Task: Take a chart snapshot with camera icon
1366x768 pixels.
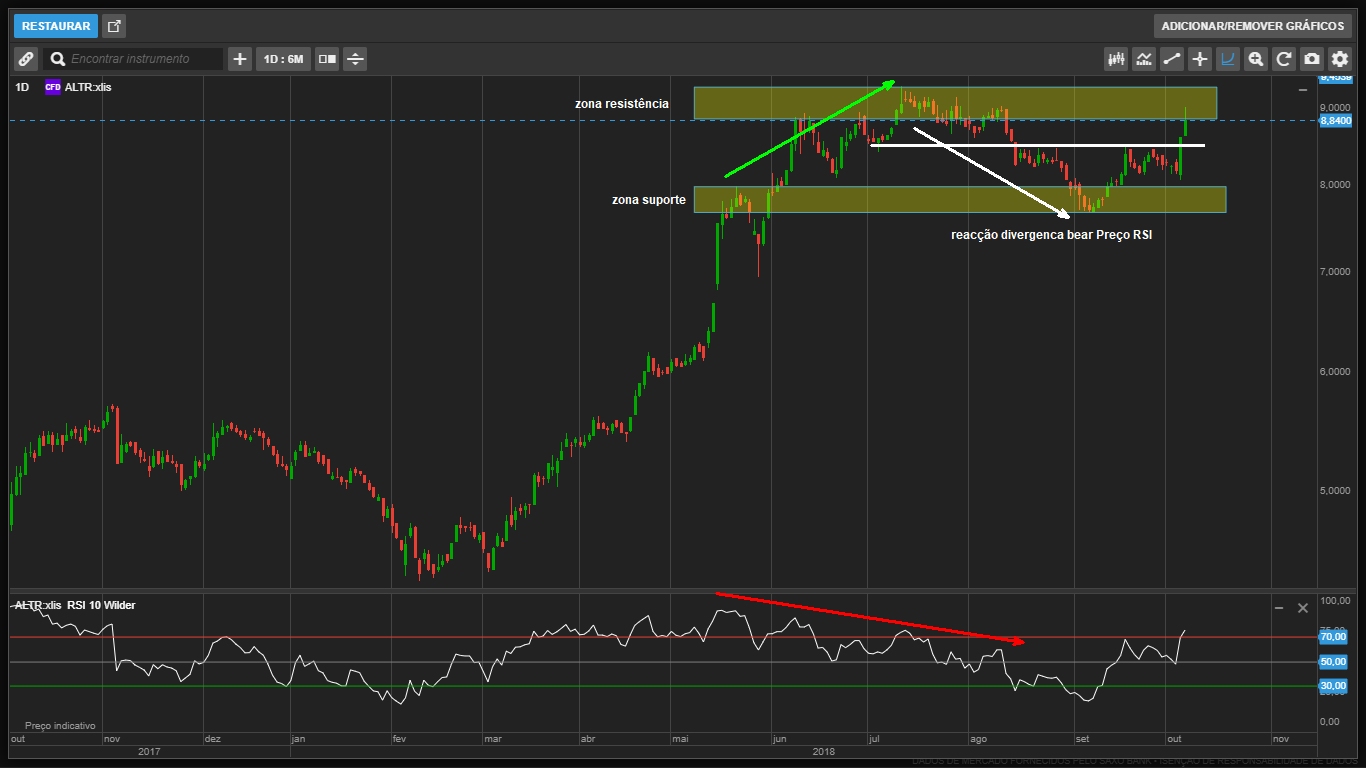Action: [1312, 59]
